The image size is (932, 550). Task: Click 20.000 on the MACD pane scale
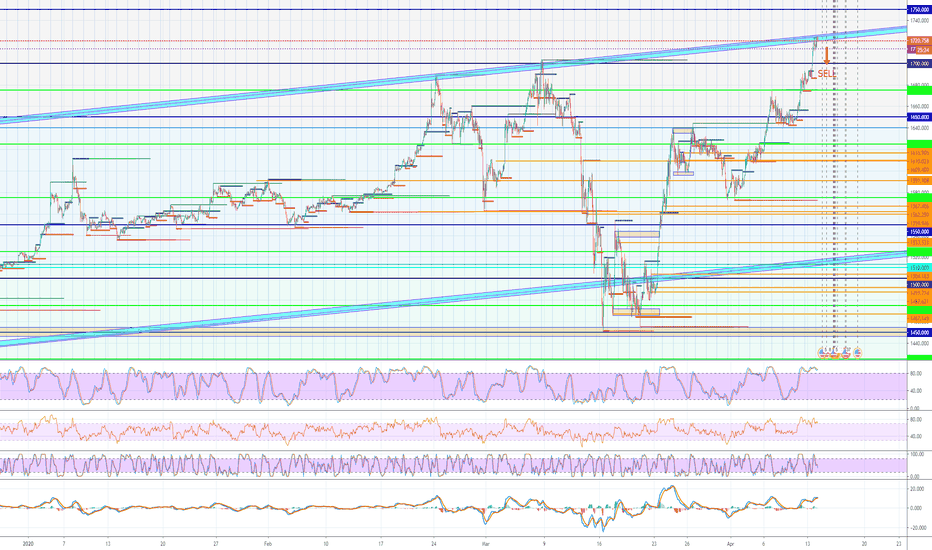click(x=917, y=489)
